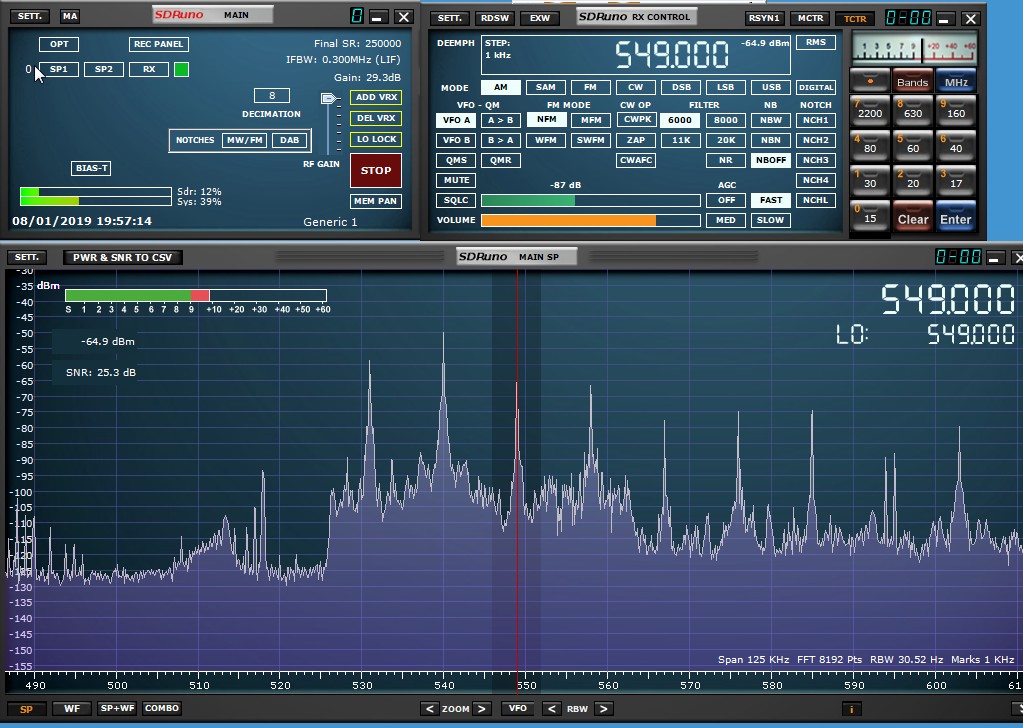Toggle the MUTE button
This screenshot has width=1023, height=728.
point(456,180)
